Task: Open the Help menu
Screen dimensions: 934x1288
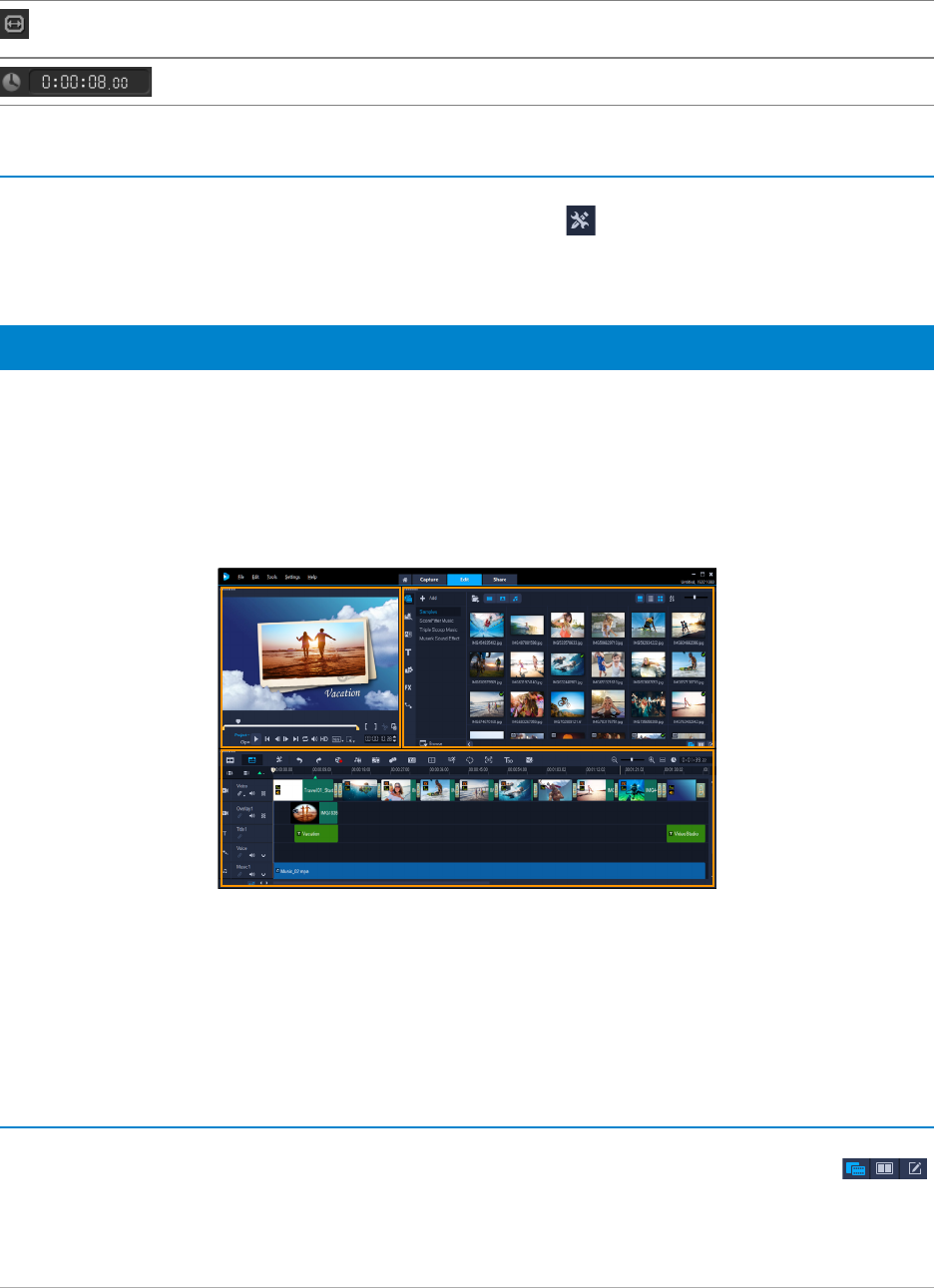Action: 312,577
